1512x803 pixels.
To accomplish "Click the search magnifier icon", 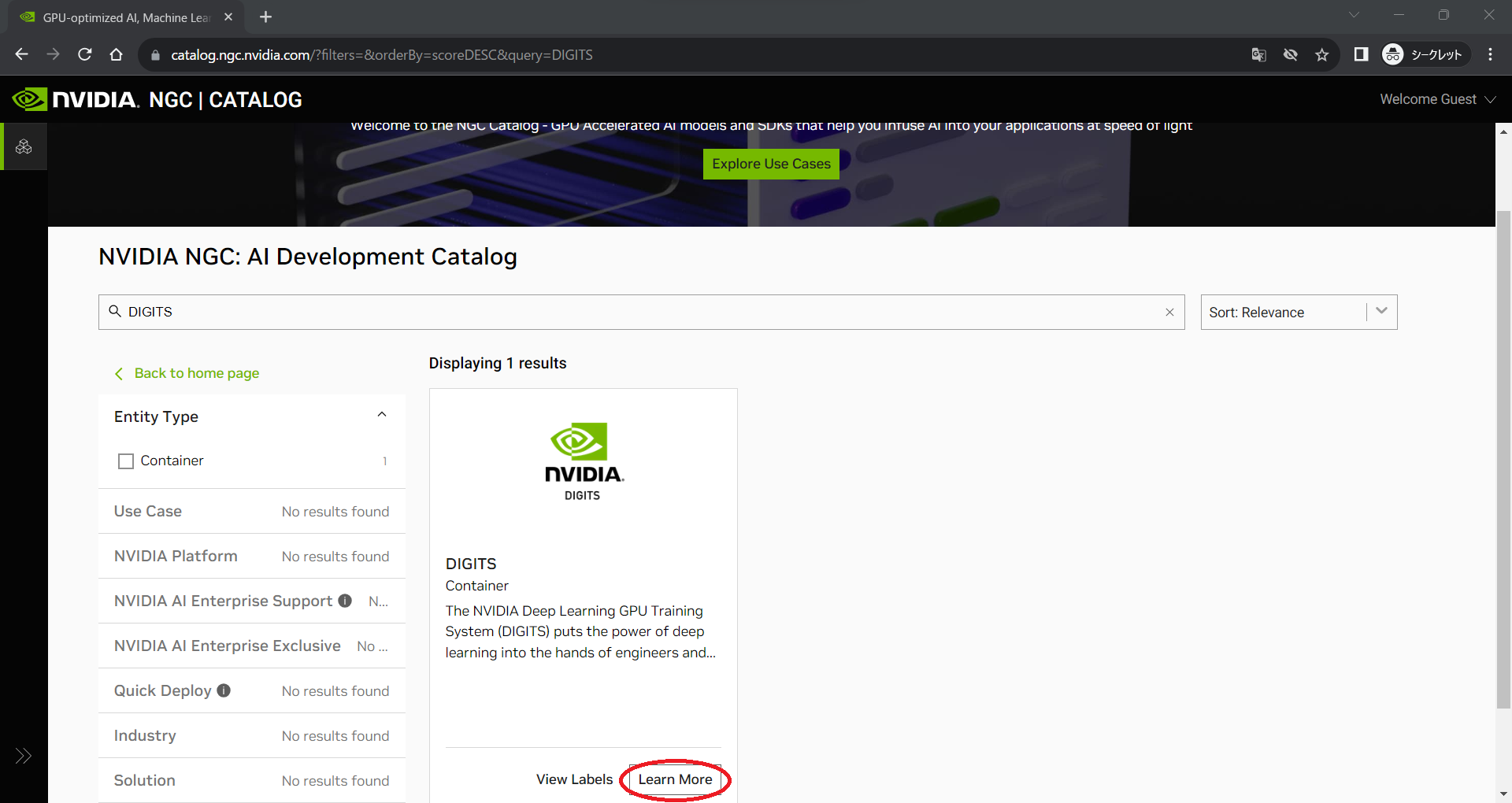I will 115,311.
